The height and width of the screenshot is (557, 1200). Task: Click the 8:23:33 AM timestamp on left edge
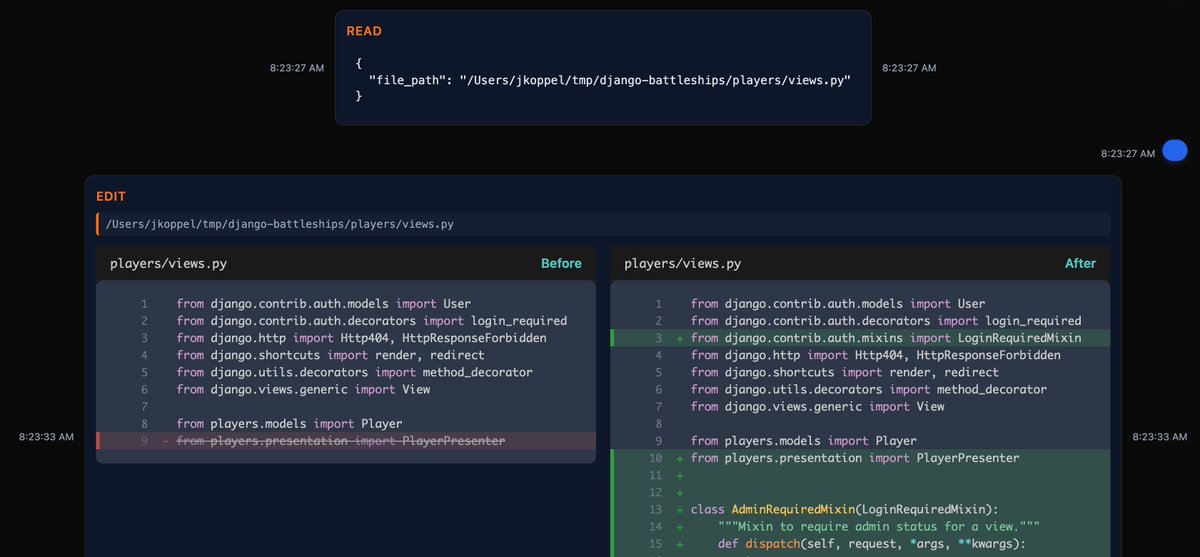[47, 437]
